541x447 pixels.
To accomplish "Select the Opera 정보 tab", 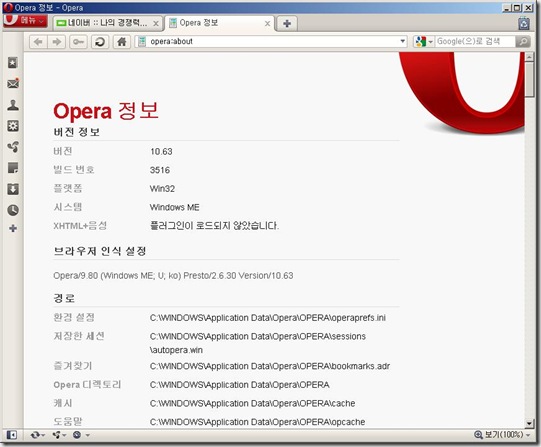I will (x=219, y=23).
